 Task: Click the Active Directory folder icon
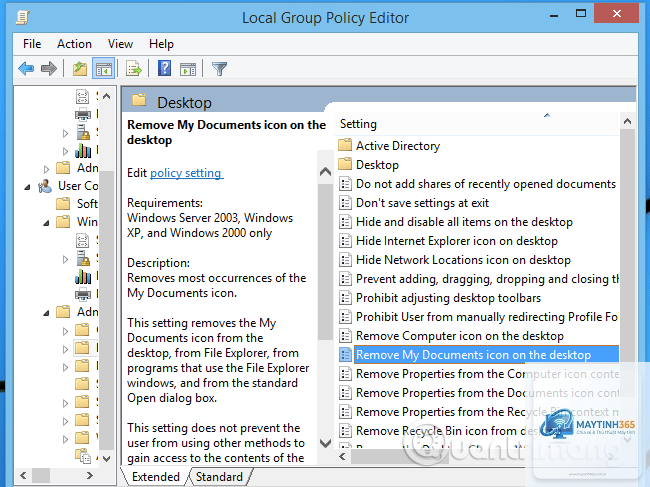pos(345,145)
